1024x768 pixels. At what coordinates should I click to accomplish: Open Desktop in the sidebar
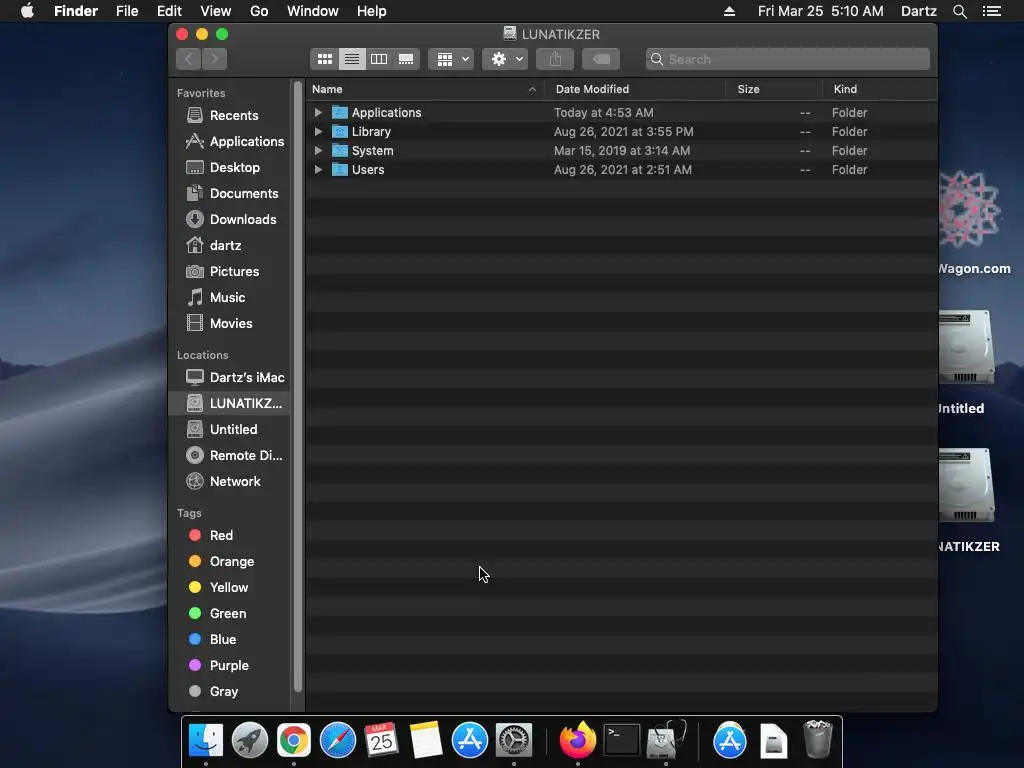[x=231, y=168]
